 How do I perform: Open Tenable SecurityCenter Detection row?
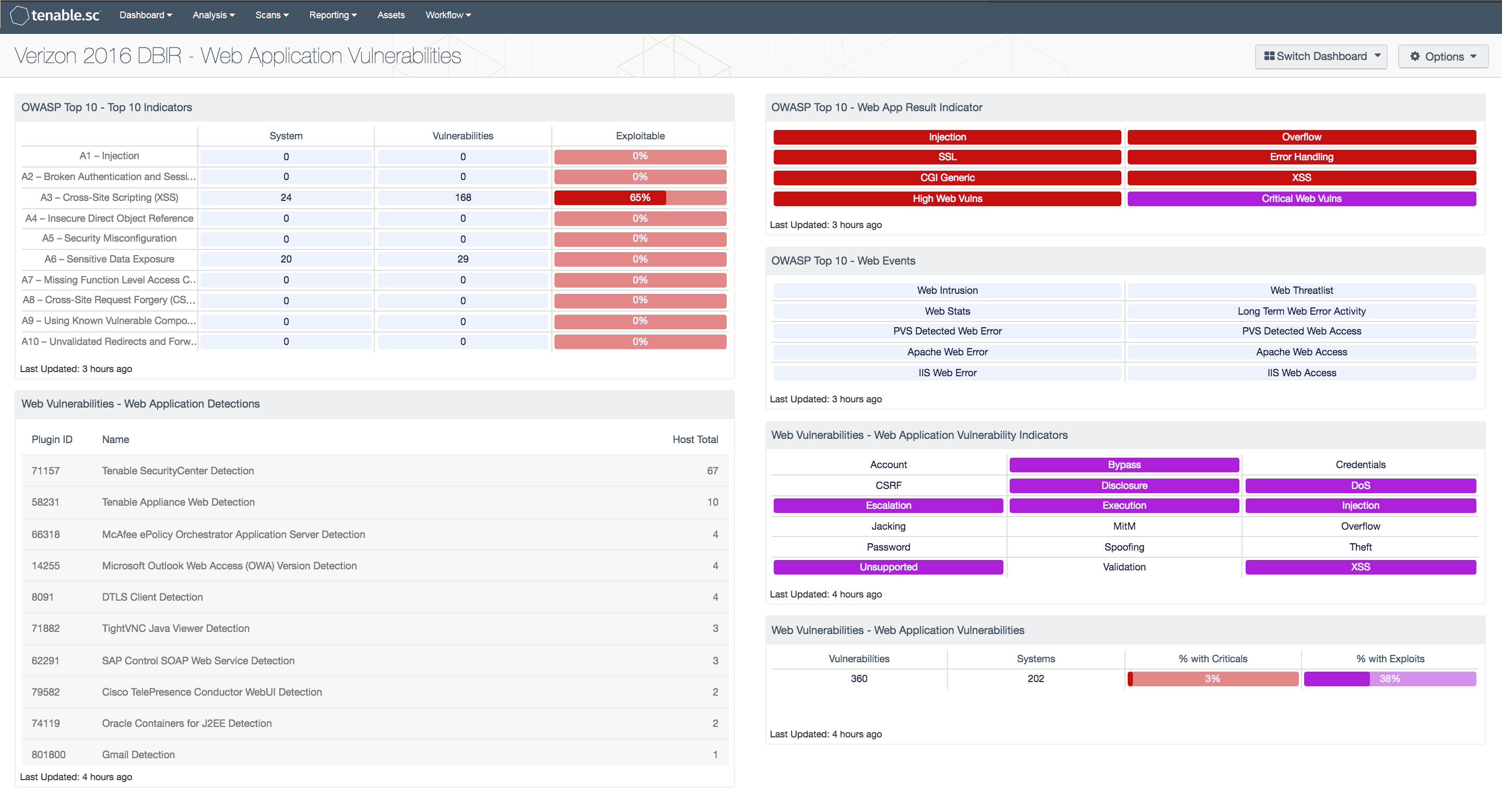coord(375,471)
